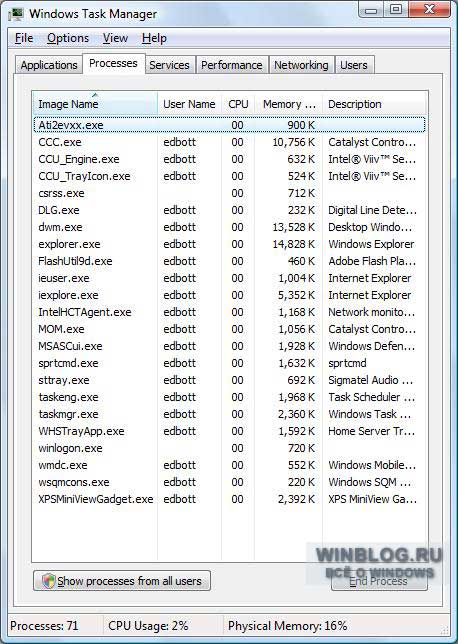Select the sttray.exe process

(229, 380)
